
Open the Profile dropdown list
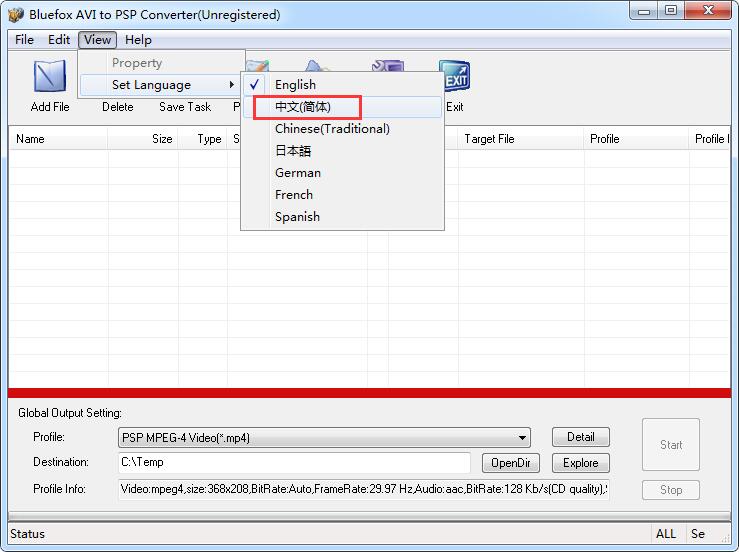coord(324,437)
